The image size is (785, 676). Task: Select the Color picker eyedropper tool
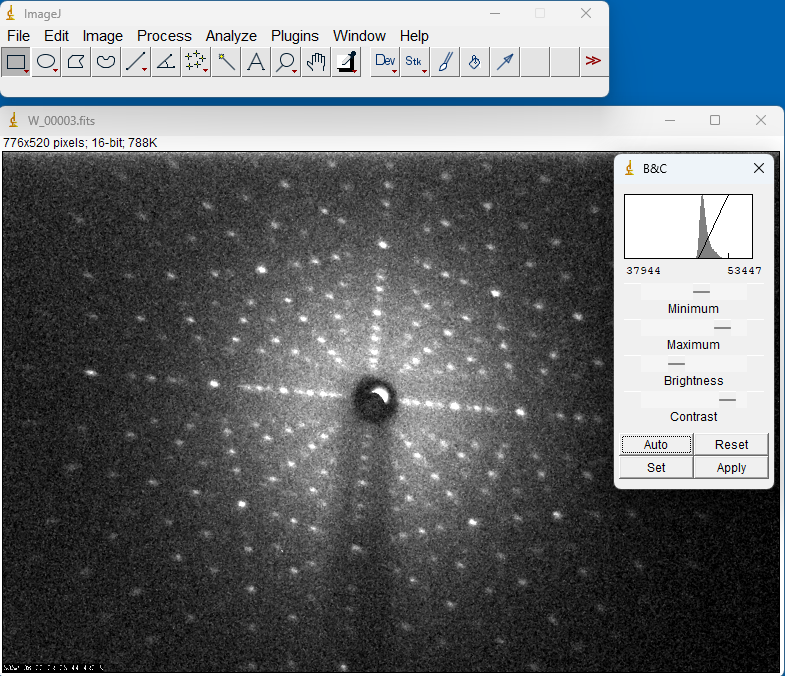tap(346, 62)
